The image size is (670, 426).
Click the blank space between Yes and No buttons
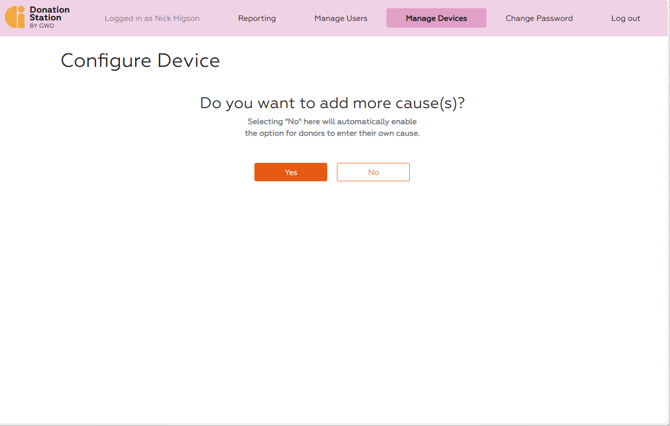(x=332, y=172)
